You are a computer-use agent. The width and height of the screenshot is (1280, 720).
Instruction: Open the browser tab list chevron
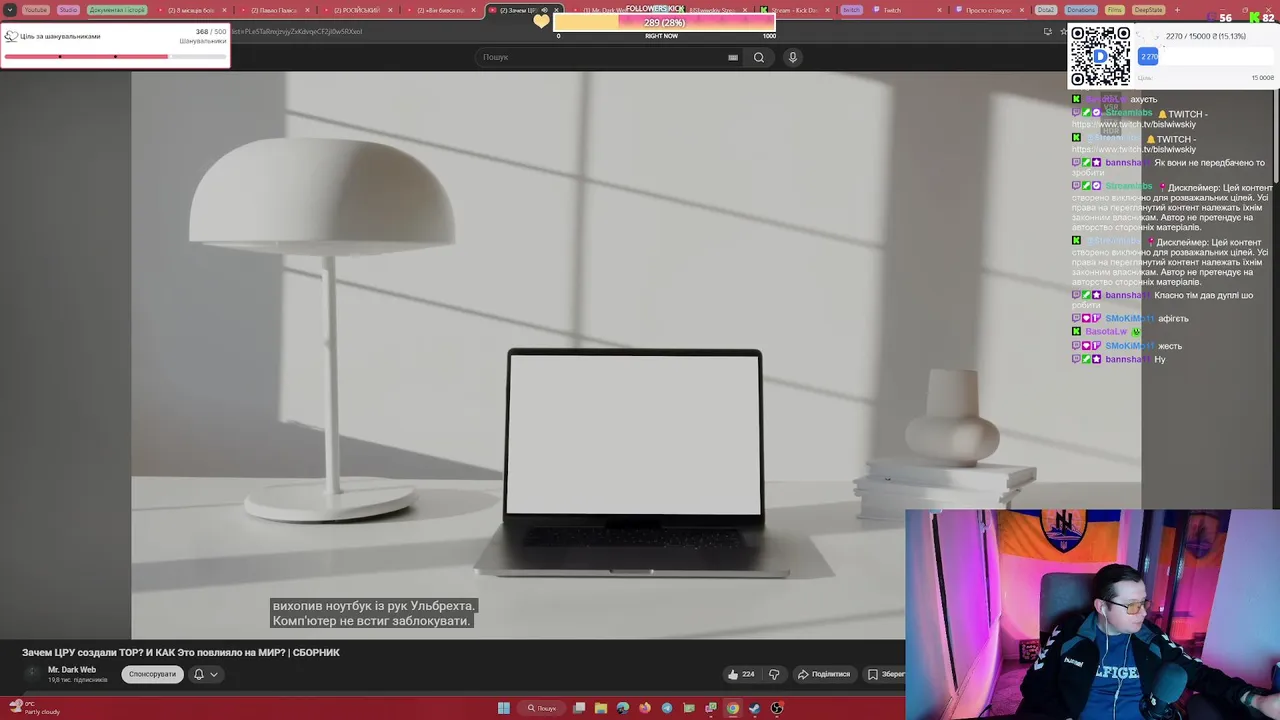(9, 10)
